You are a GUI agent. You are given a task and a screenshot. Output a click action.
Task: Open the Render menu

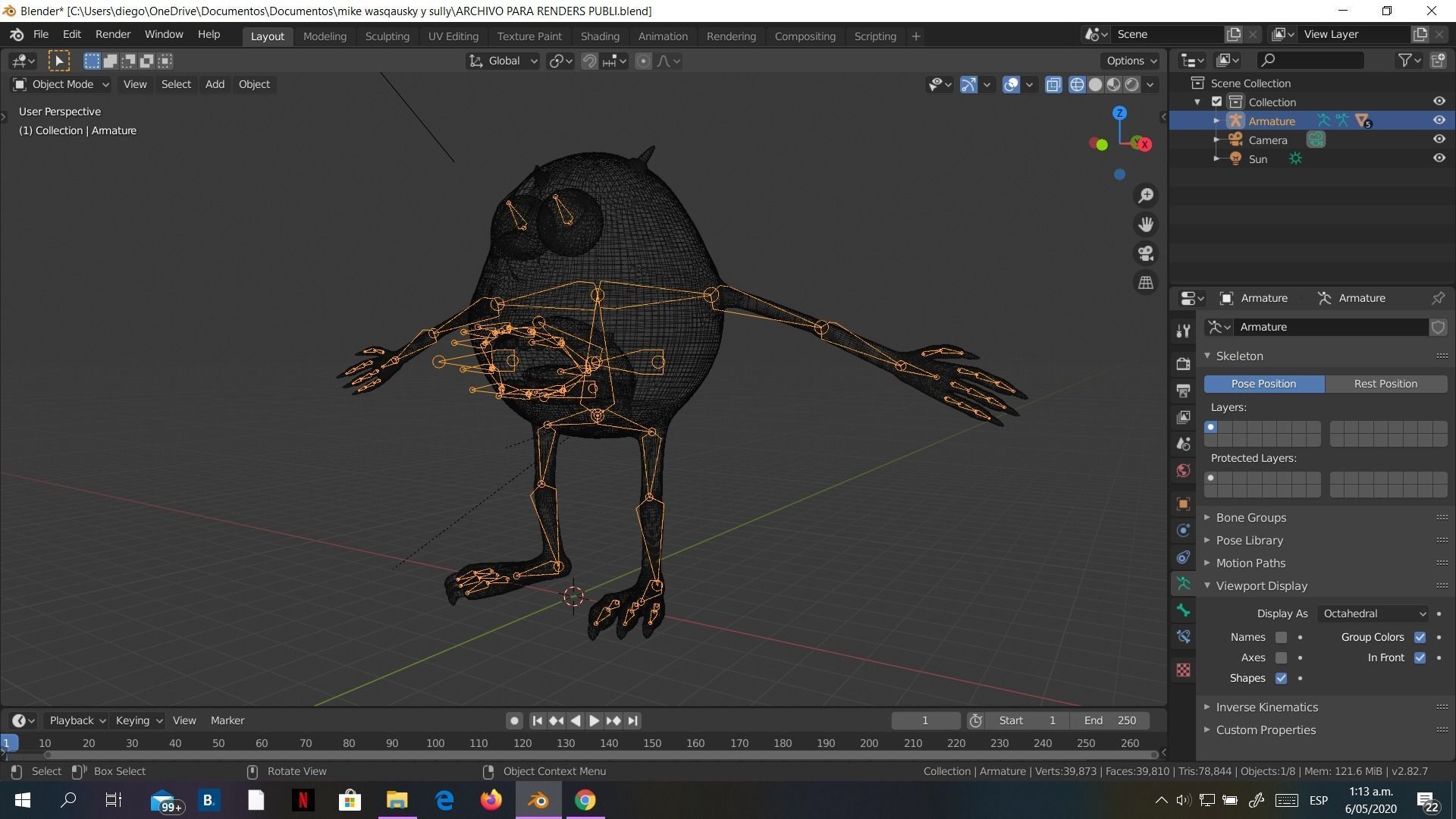(113, 35)
